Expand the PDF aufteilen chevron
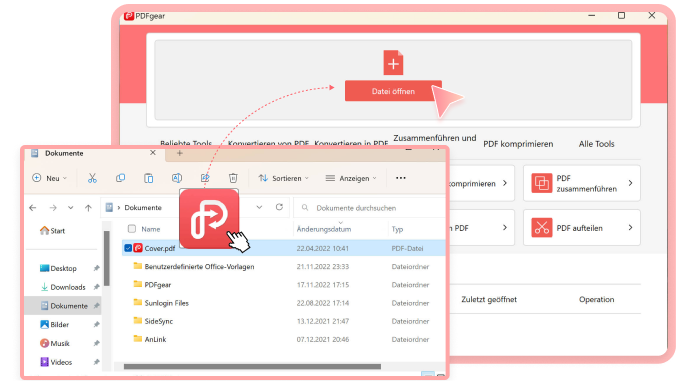 click(x=630, y=227)
